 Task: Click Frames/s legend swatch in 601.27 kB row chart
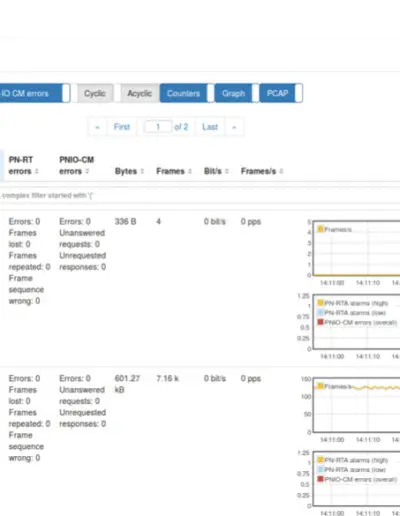coord(321,386)
